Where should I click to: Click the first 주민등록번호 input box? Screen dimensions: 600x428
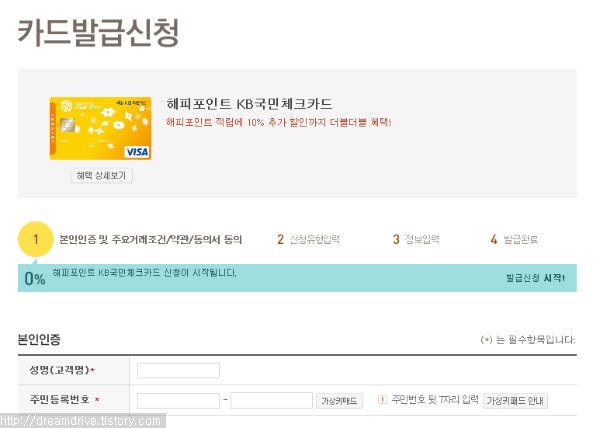click(178, 400)
